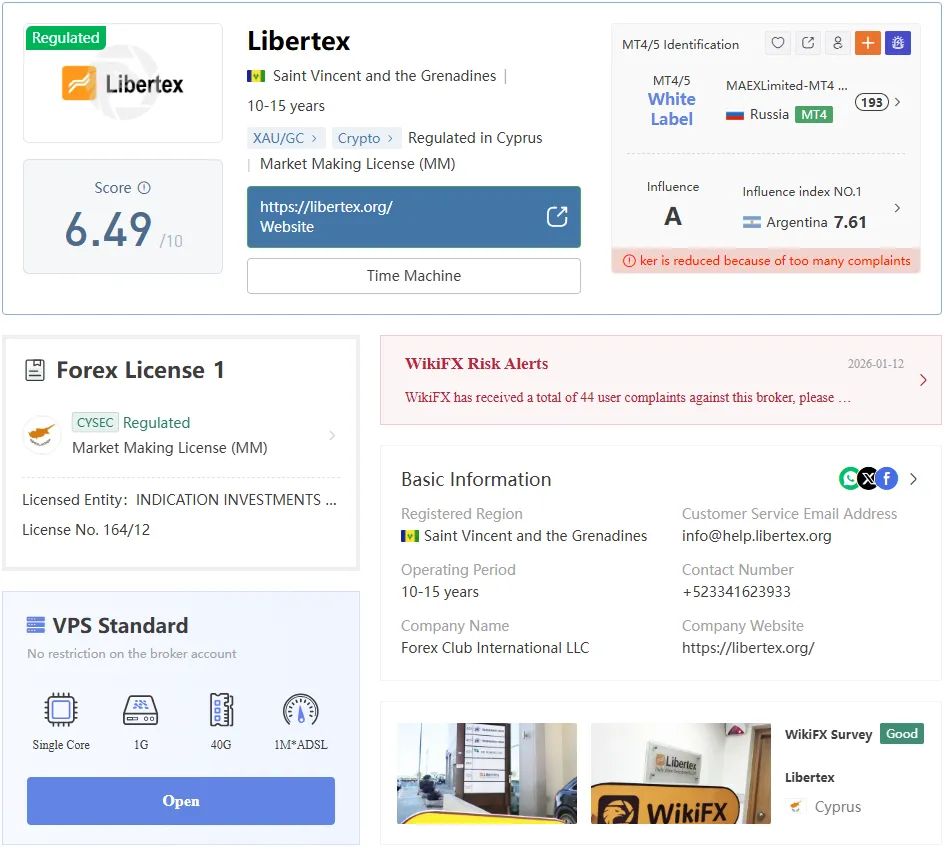Click the info@help.libertex.org email address
Viewport: 945px width, 847px height.
click(756, 536)
